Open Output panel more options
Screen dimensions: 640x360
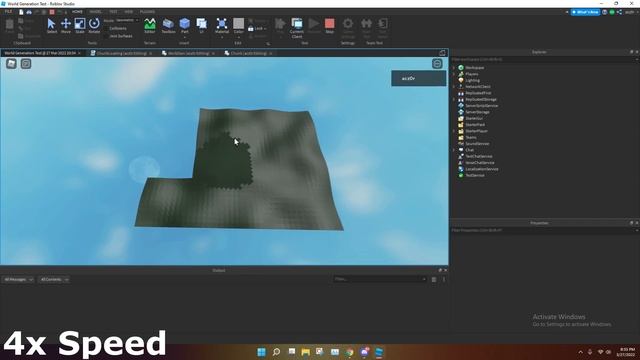pos(444,280)
